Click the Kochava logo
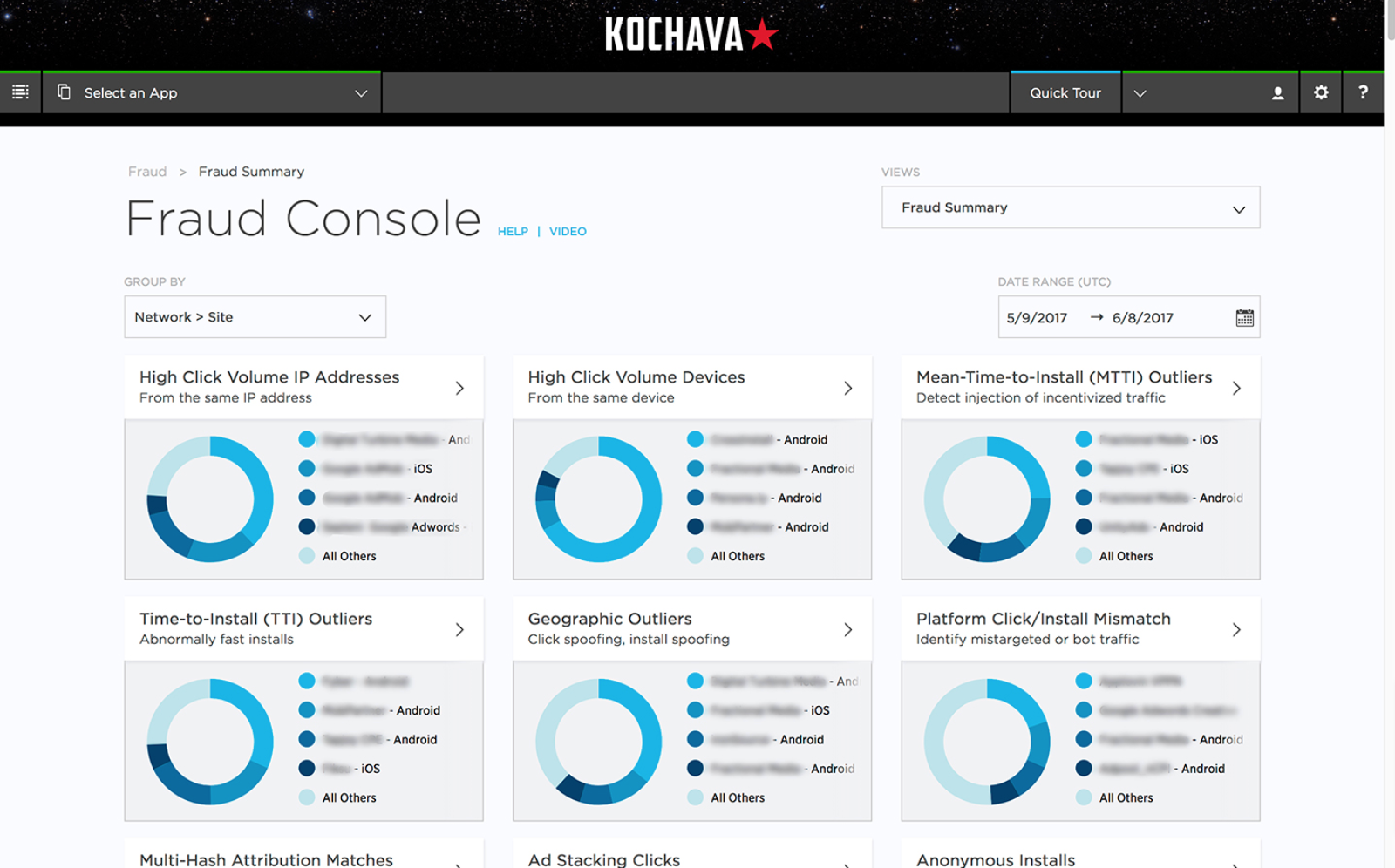The width and height of the screenshot is (1395, 868). [x=691, y=34]
